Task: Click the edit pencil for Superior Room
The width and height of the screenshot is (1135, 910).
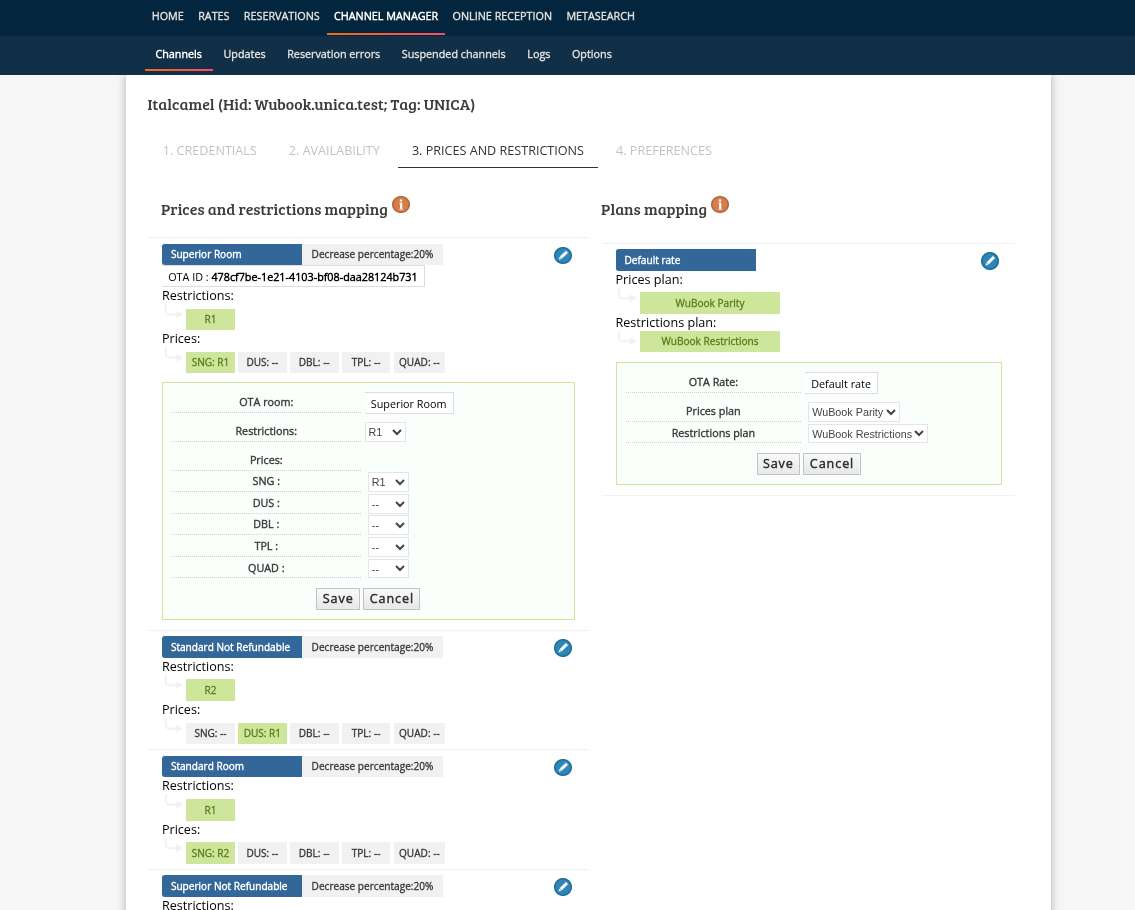Action: click(x=563, y=256)
